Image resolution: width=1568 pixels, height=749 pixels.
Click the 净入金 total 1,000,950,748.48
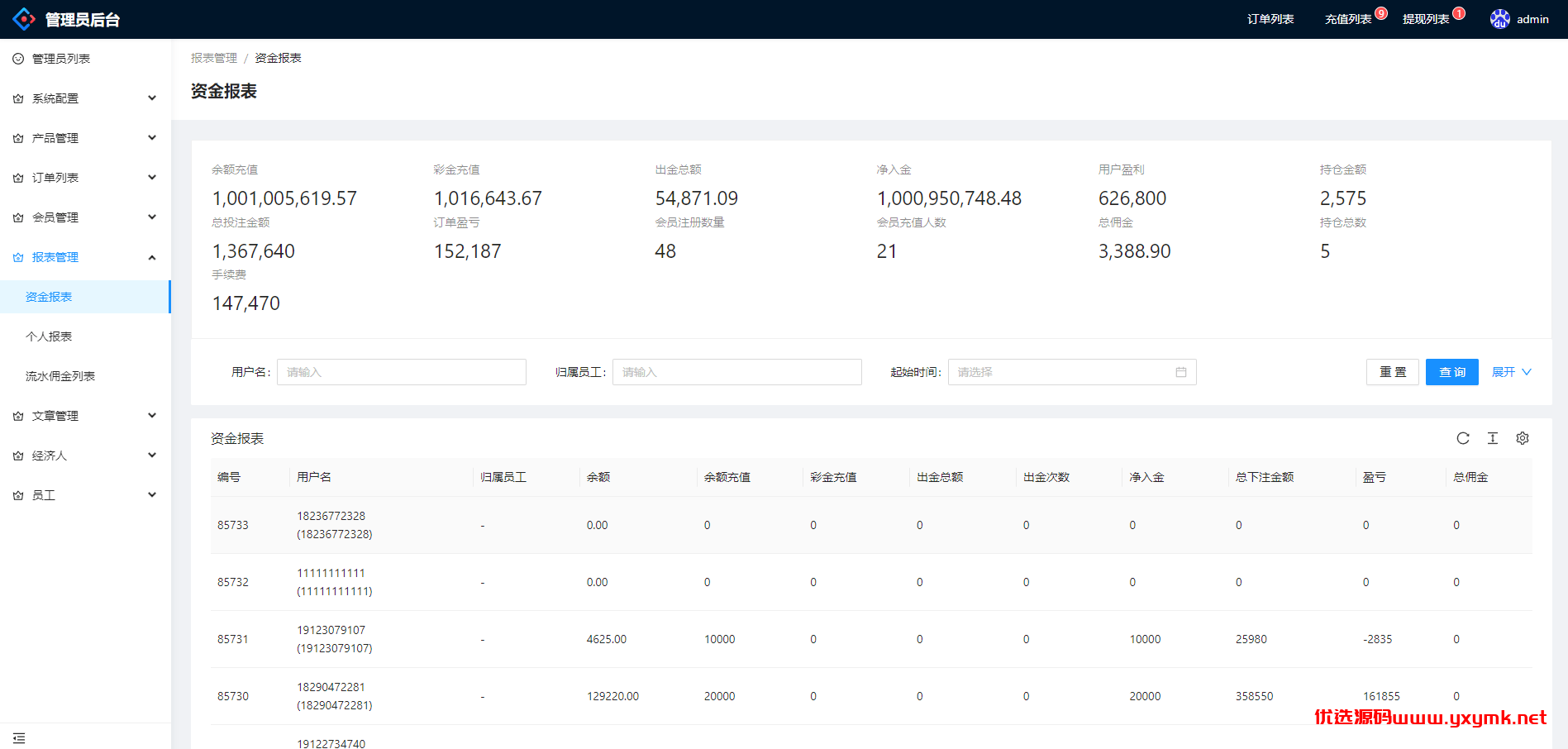tap(949, 198)
